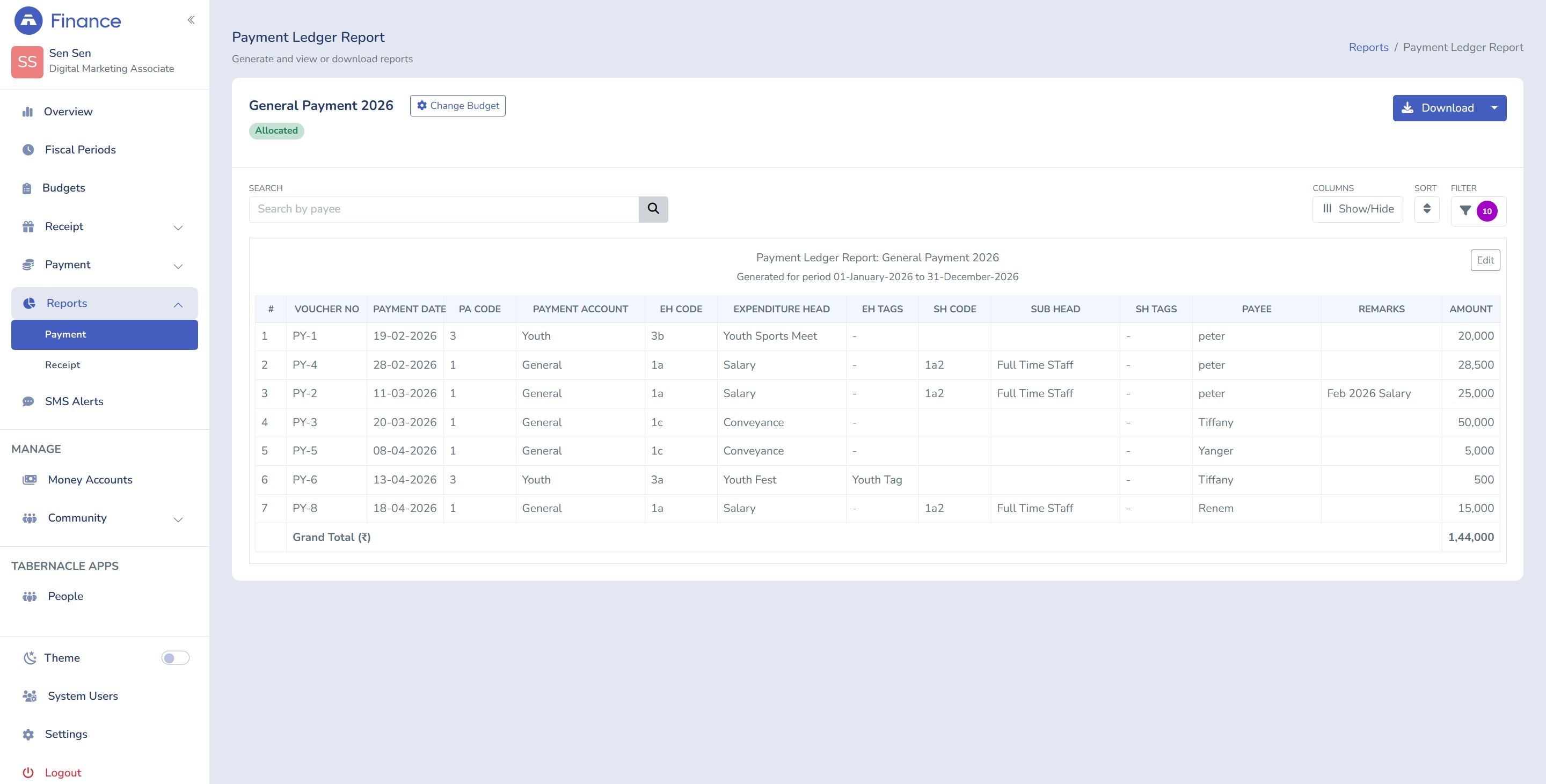The height and width of the screenshot is (784, 1546).
Task: Click the magnifier search button
Action: coord(653,209)
